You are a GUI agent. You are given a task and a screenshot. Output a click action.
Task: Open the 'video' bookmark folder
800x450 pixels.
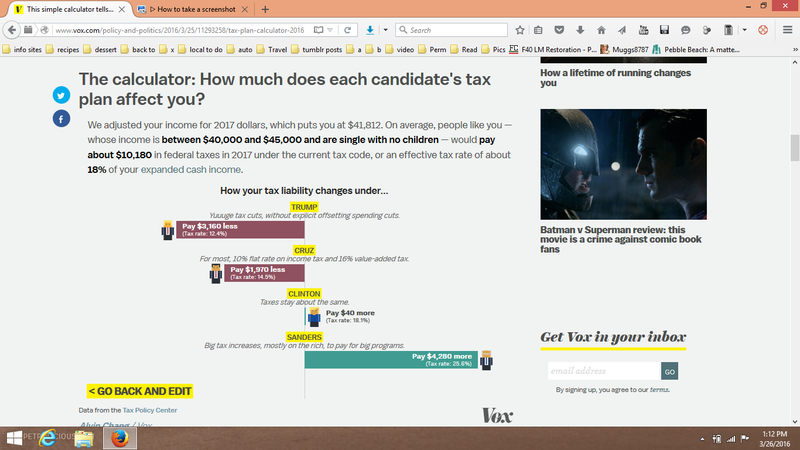pyautogui.click(x=399, y=49)
